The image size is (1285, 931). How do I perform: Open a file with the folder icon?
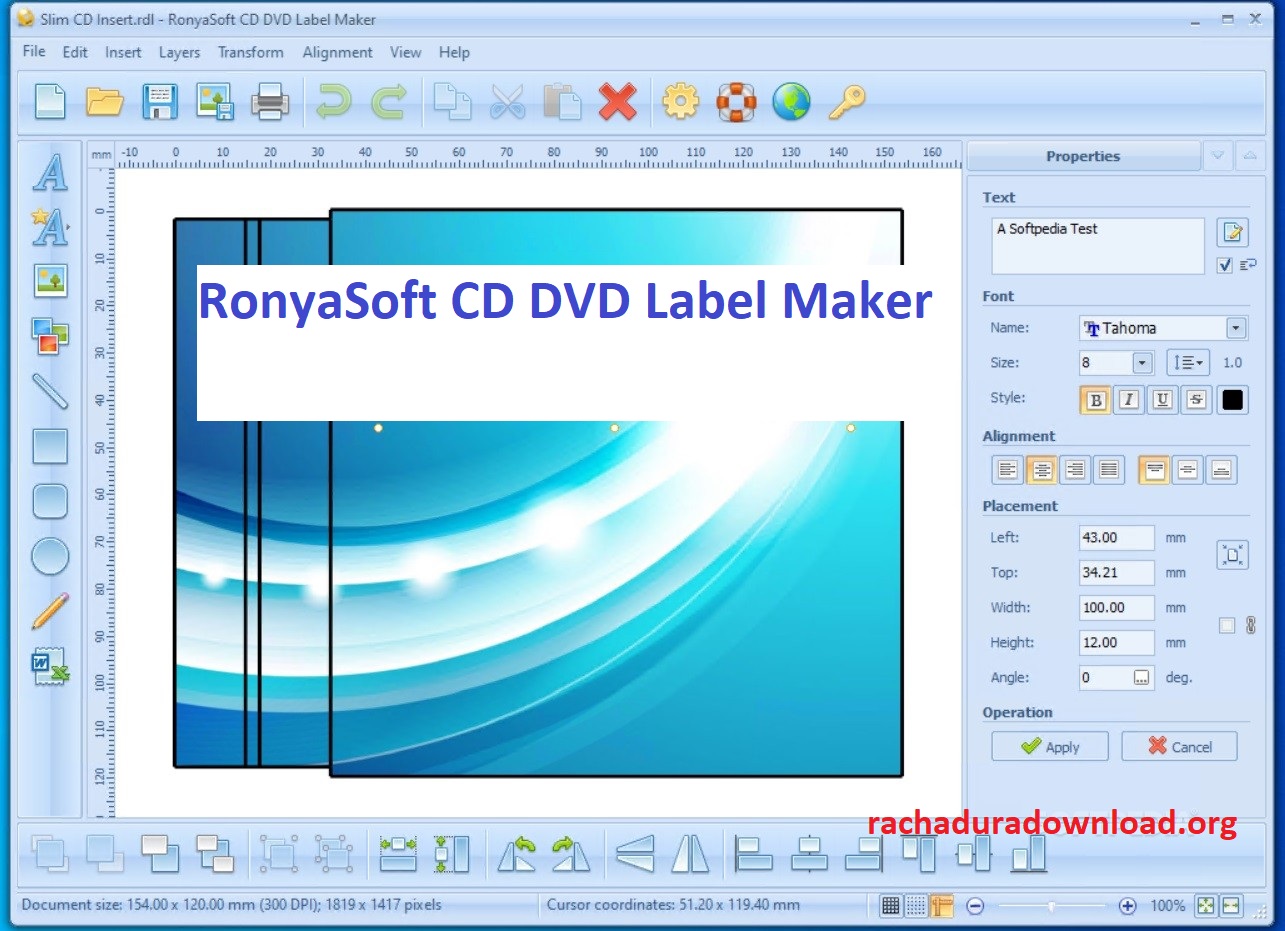click(104, 101)
